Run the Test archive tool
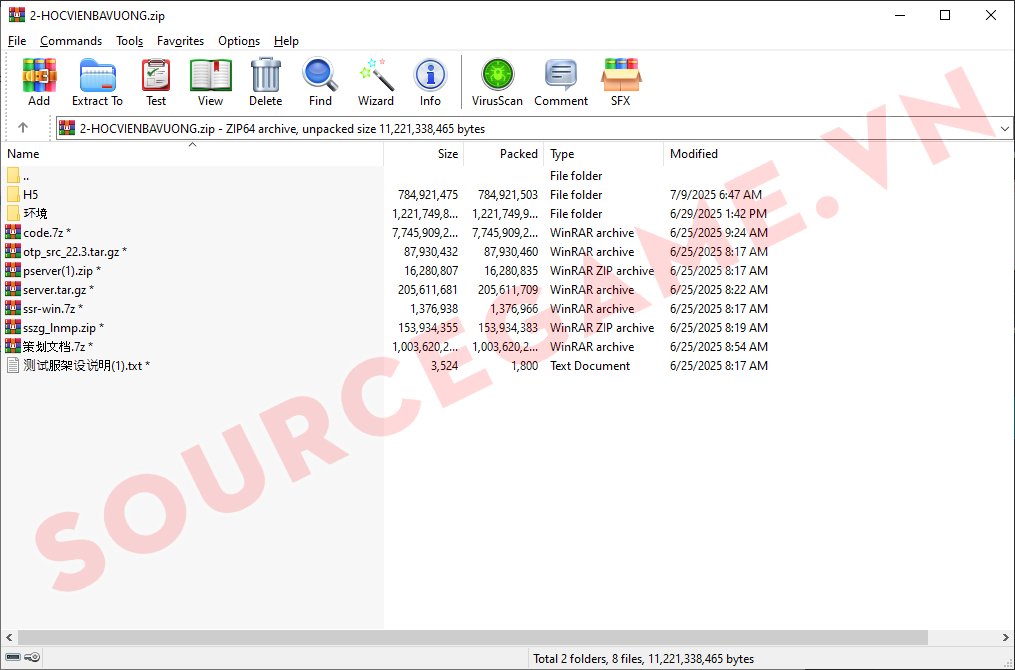Image resolution: width=1015 pixels, height=670 pixels. [x=156, y=81]
